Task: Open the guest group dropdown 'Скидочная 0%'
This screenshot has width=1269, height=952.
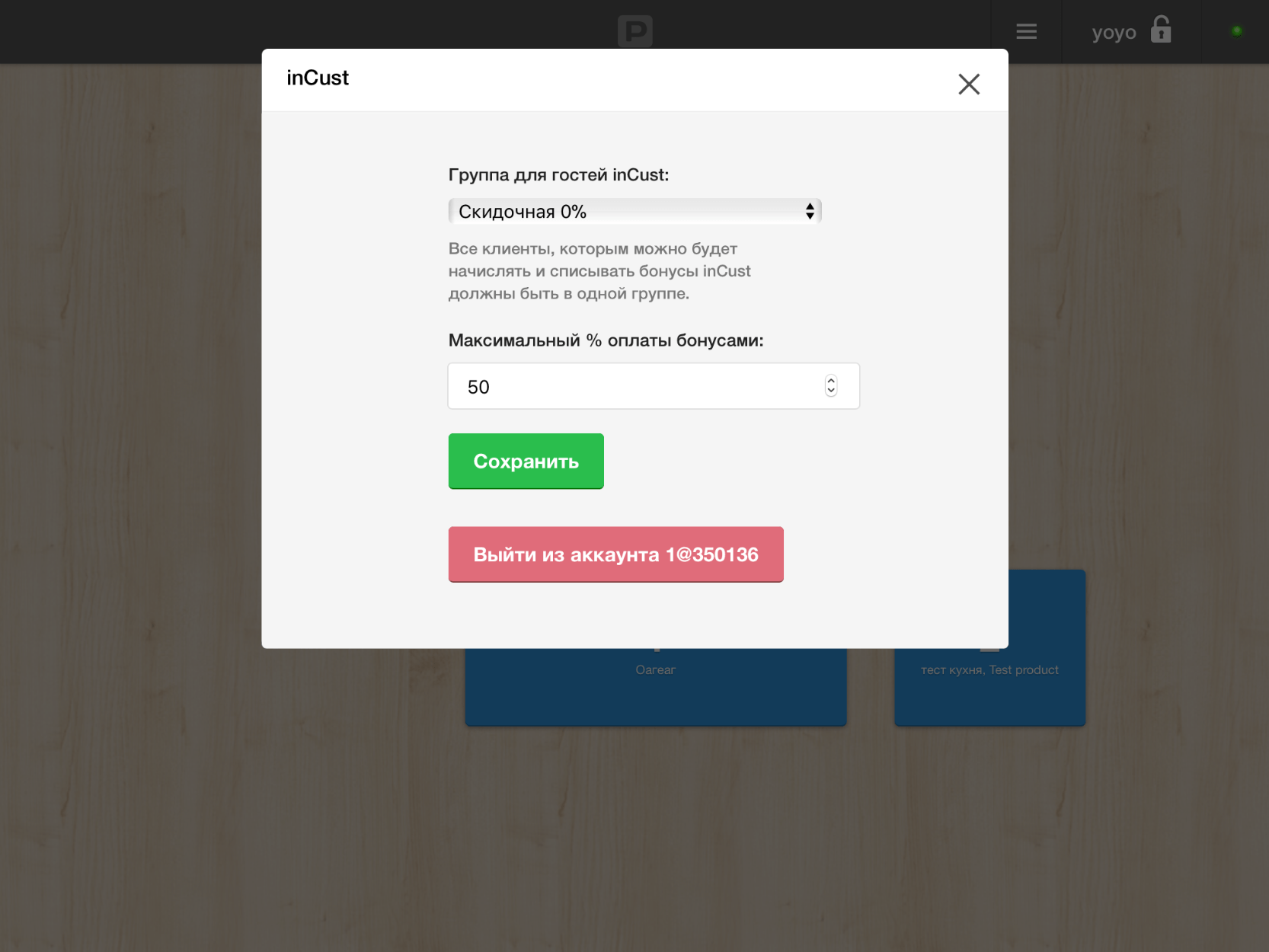Action: pos(634,211)
